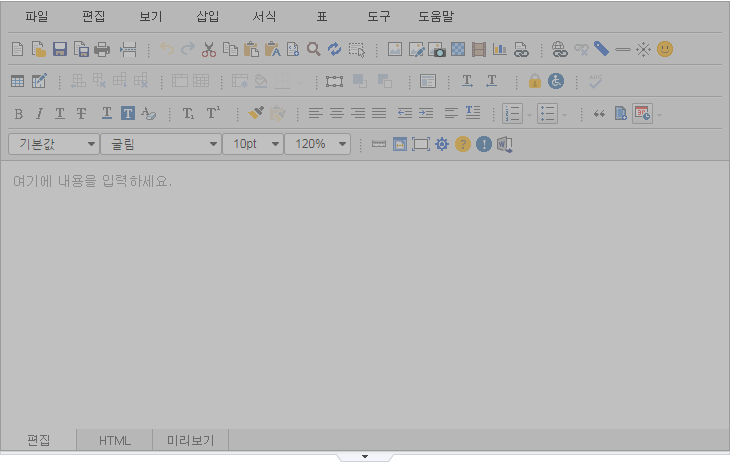Open the 120% line height dropdown
This screenshot has width=730, height=462.
coord(318,144)
